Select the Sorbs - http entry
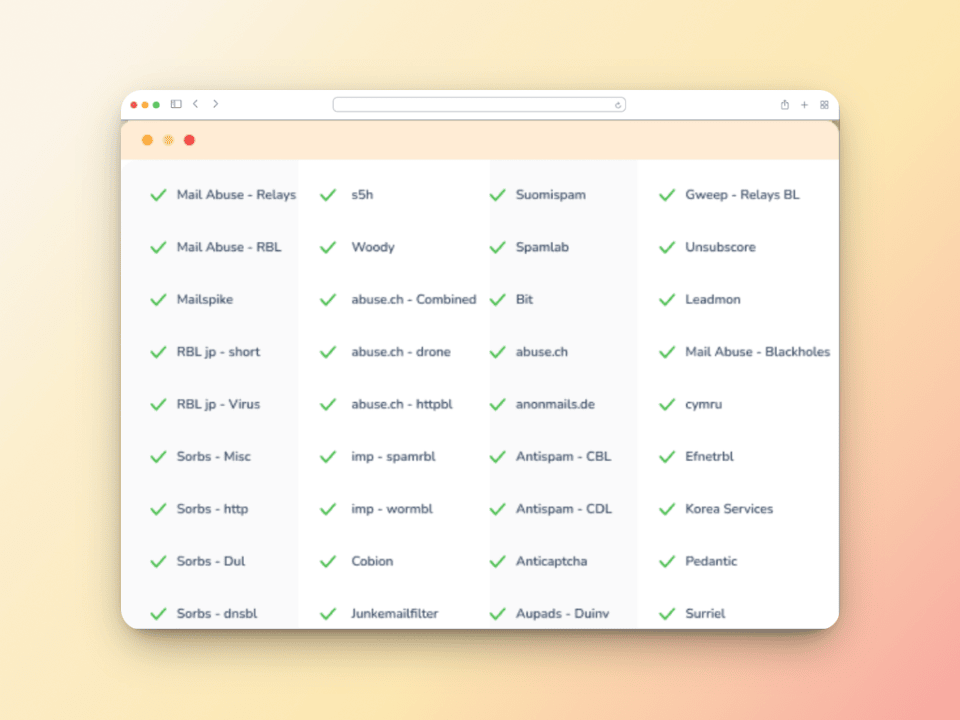The image size is (960, 720). (212, 509)
